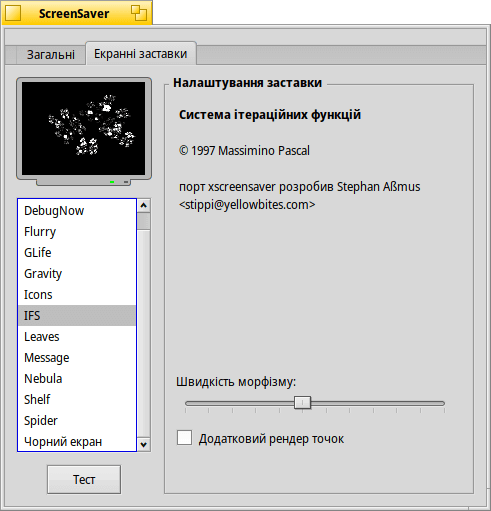491x511 pixels.
Task: Click the stippi@yellowbites.com email text
Action: 247,204
